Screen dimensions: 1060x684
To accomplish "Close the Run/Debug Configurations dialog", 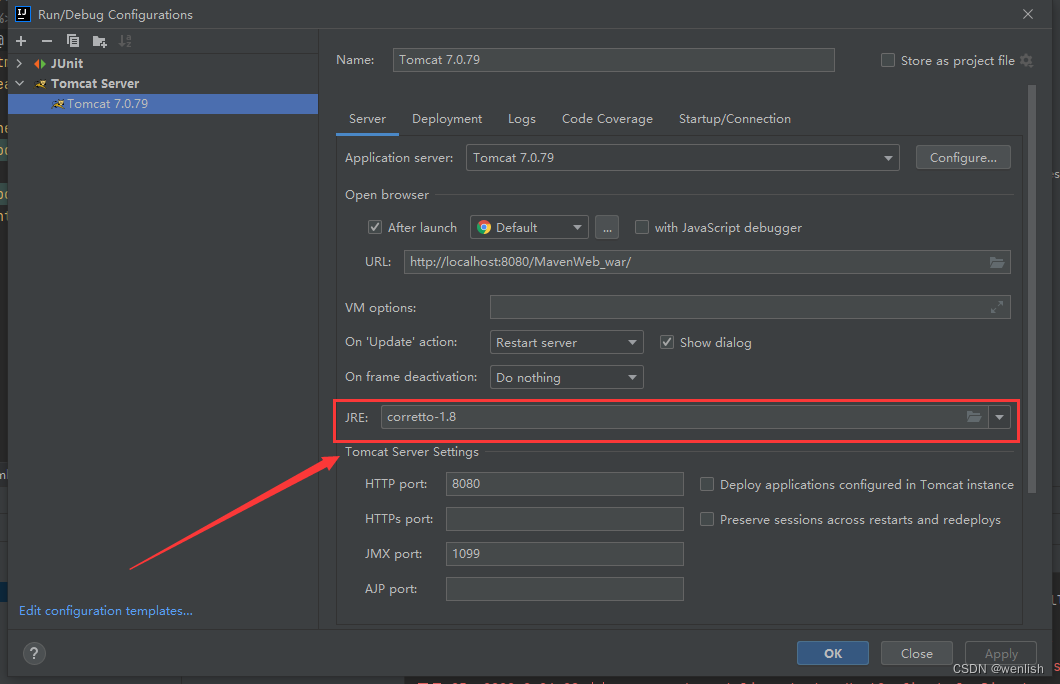I will pos(1028,14).
